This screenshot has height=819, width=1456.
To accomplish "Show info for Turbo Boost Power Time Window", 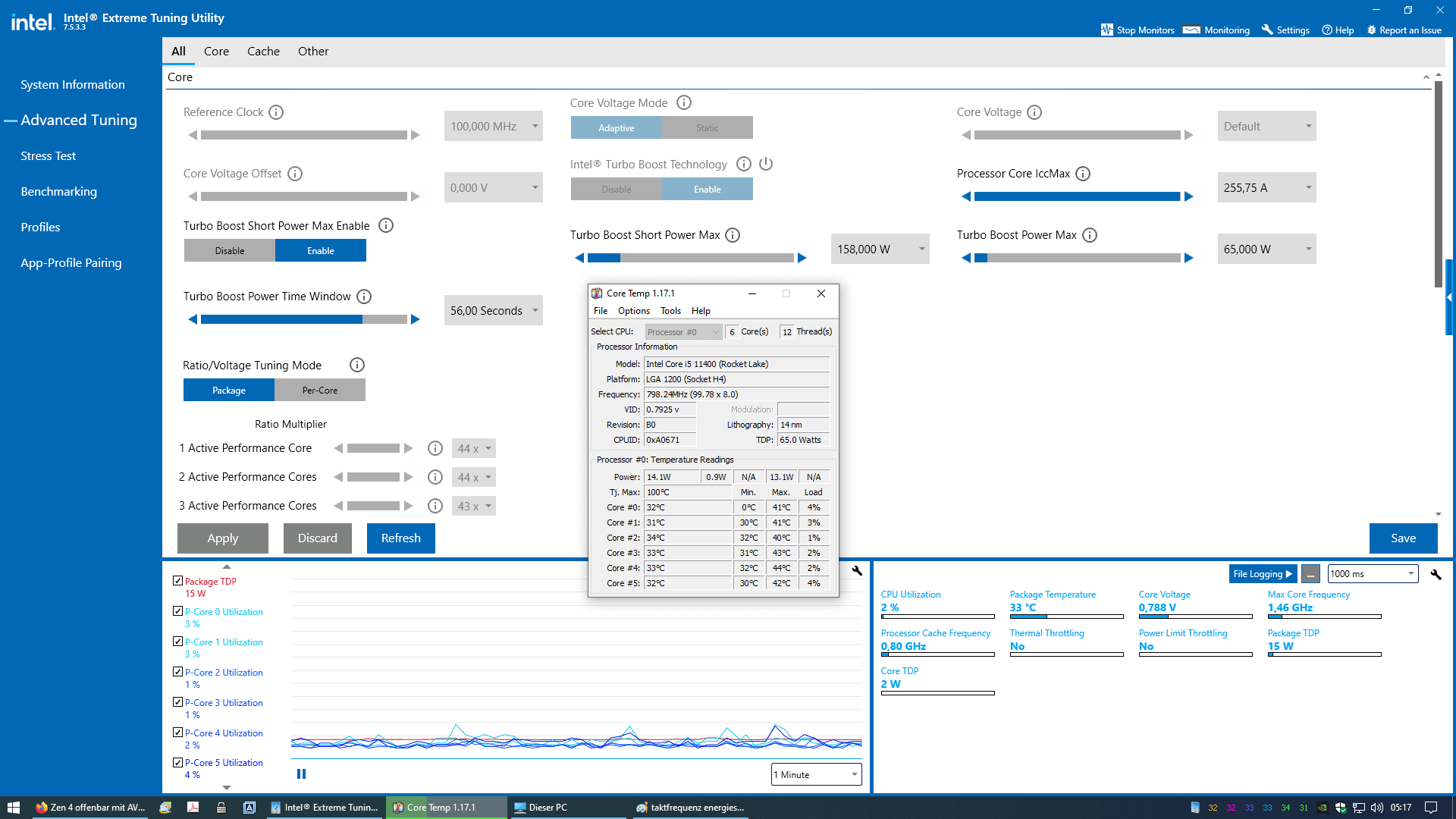I will click(x=364, y=297).
